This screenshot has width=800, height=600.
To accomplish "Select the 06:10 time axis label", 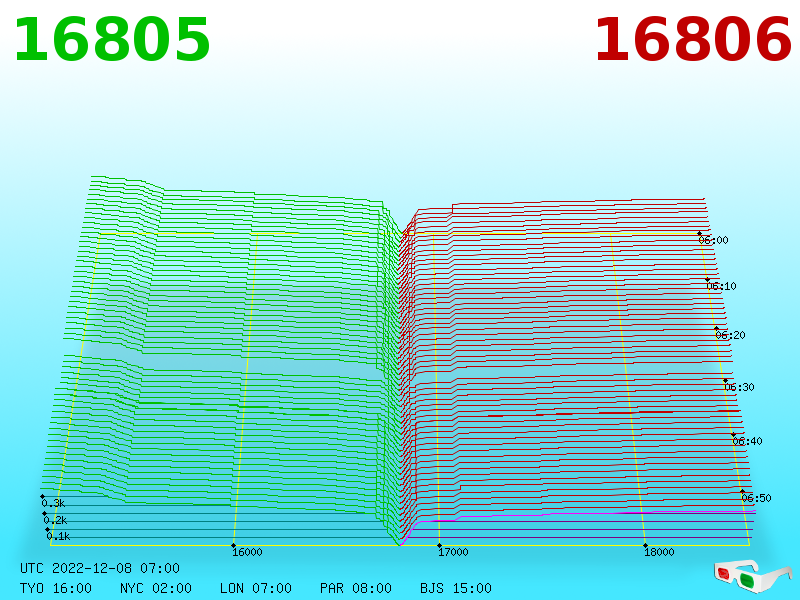I will point(721,286).
